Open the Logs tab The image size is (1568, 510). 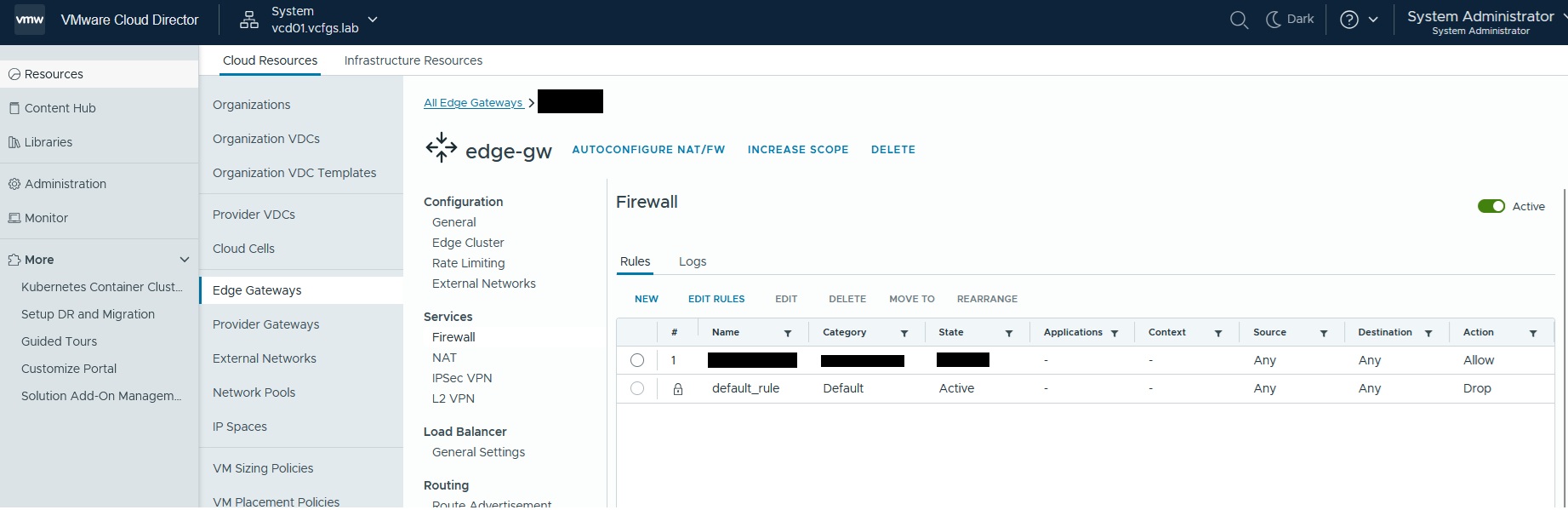coord(693,261)
